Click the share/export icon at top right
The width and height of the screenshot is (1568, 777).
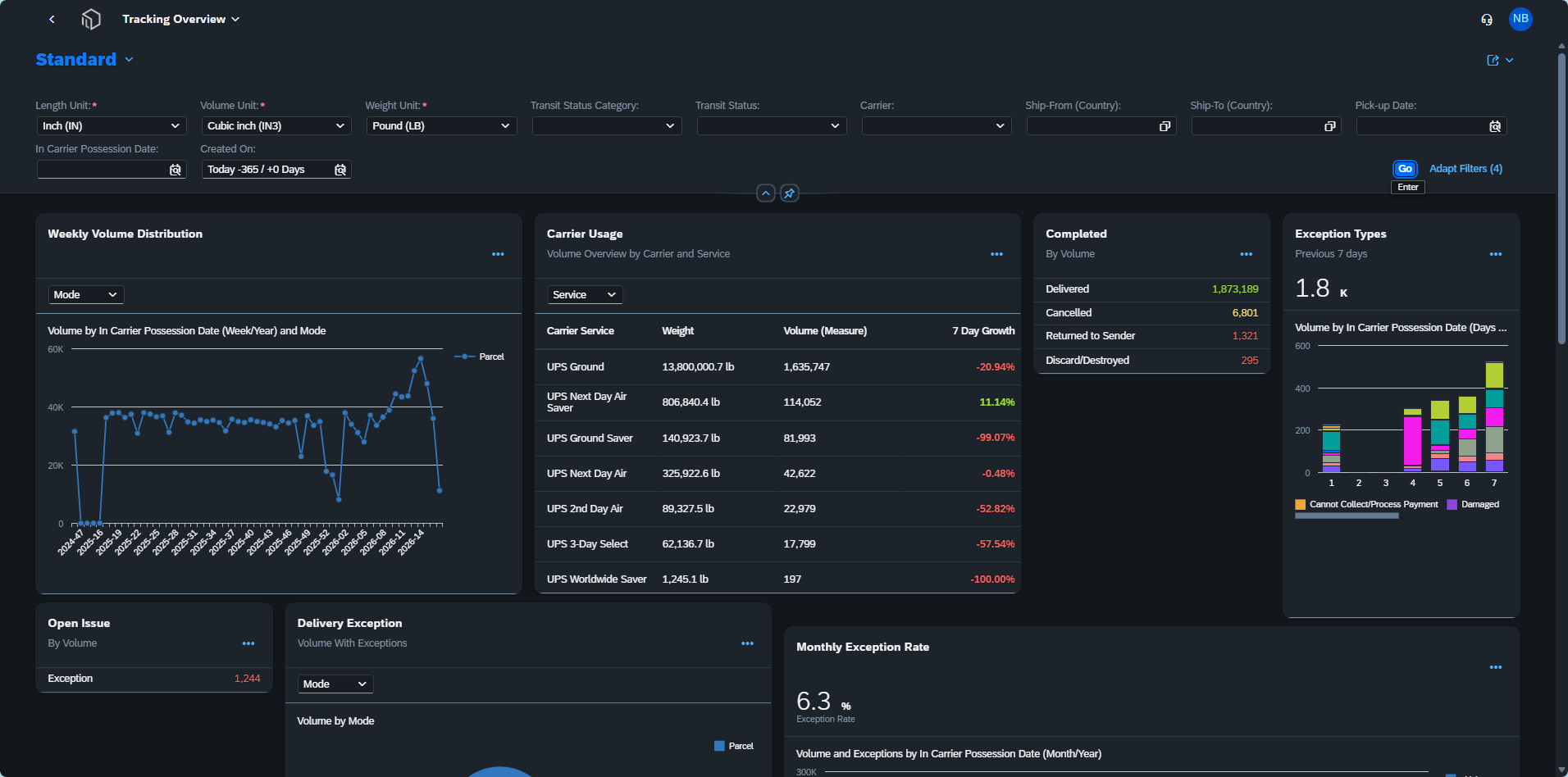[1493, 60]
